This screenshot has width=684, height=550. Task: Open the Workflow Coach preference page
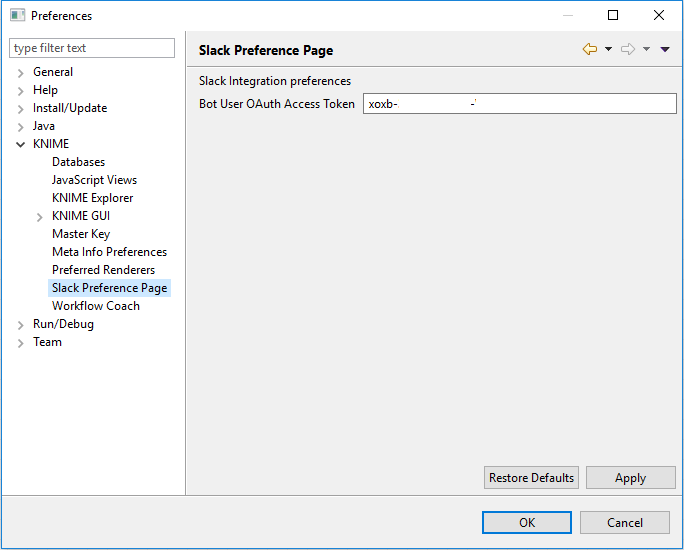[96, 306]
